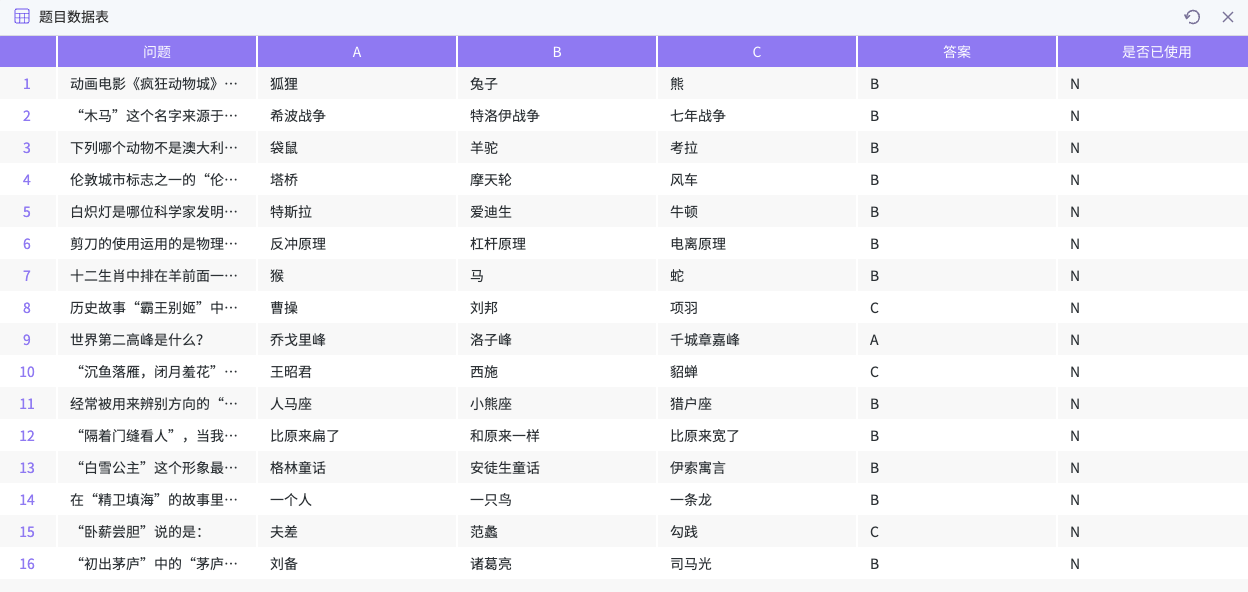Click the cell 狐狸
The image size is (1248, 592).
pyautogui.click(x=357, y=84)
